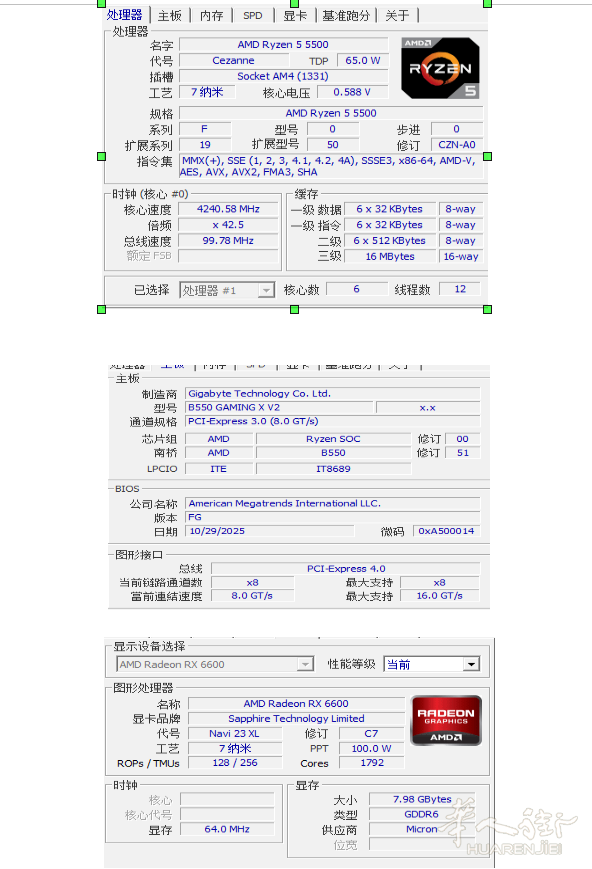Switch to the 内存 tab
The height and width of the screenshot is (869, 592).
pyautogui.click(x=212, y=16)
